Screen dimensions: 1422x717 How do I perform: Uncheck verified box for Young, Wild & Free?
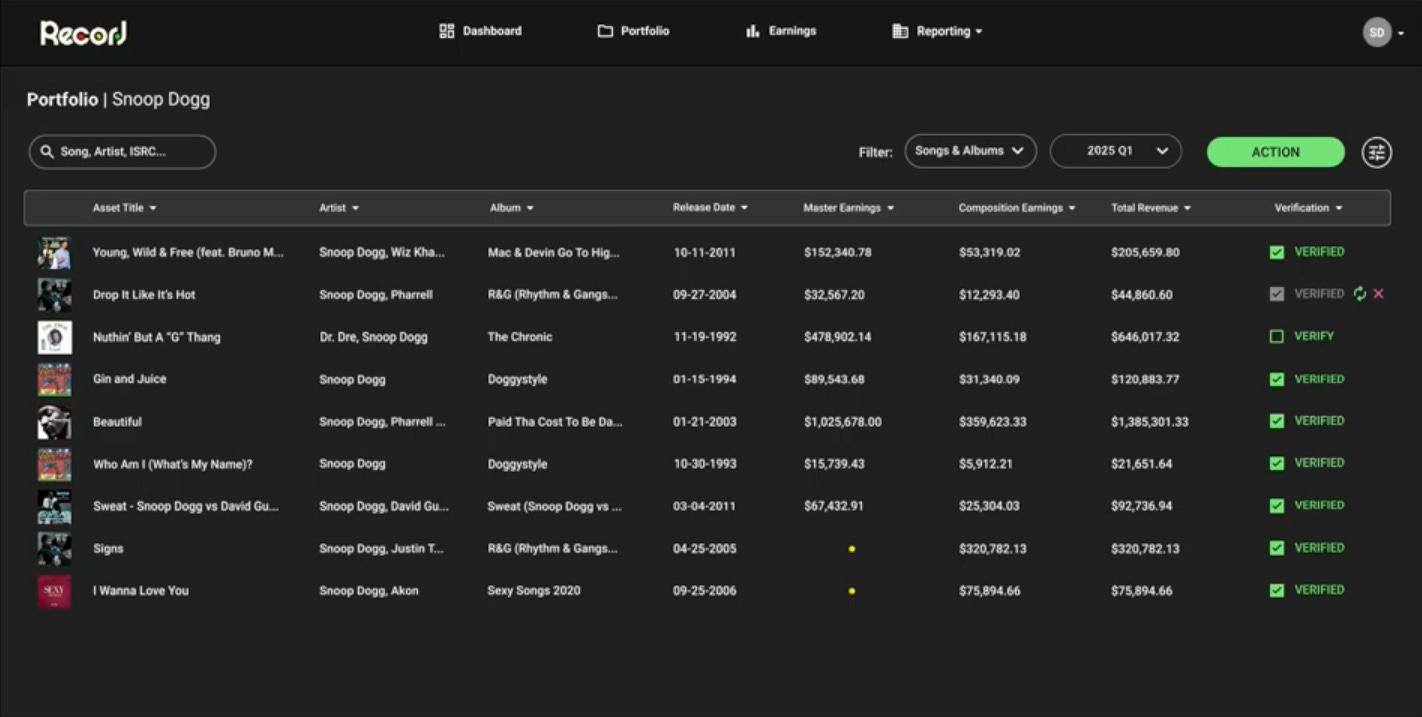point(1276,252)
